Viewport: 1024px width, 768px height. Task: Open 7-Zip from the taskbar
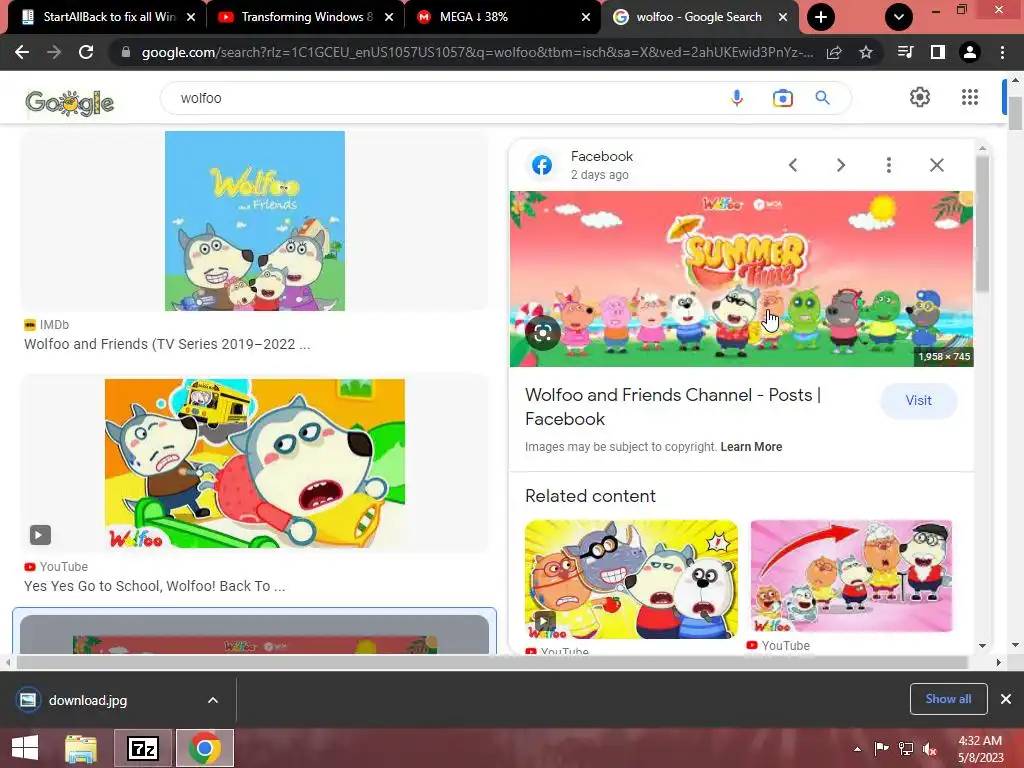coord(143,748)
